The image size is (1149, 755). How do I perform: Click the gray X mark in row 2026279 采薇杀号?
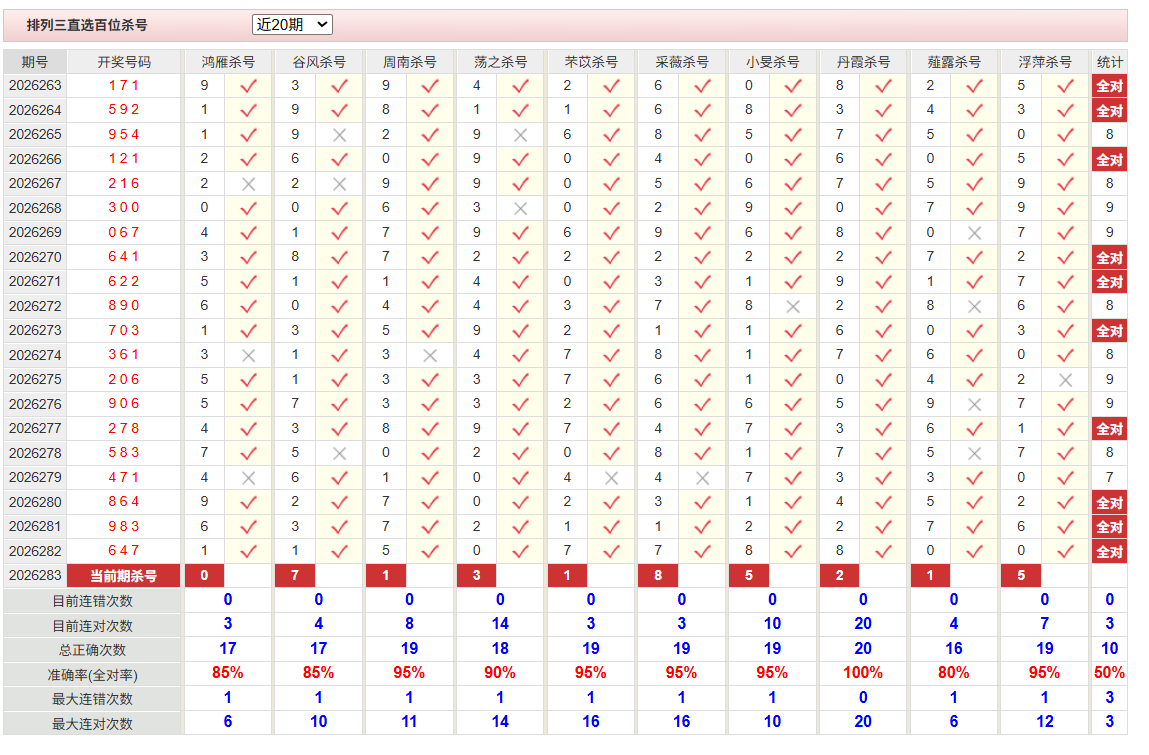point(702,478)
